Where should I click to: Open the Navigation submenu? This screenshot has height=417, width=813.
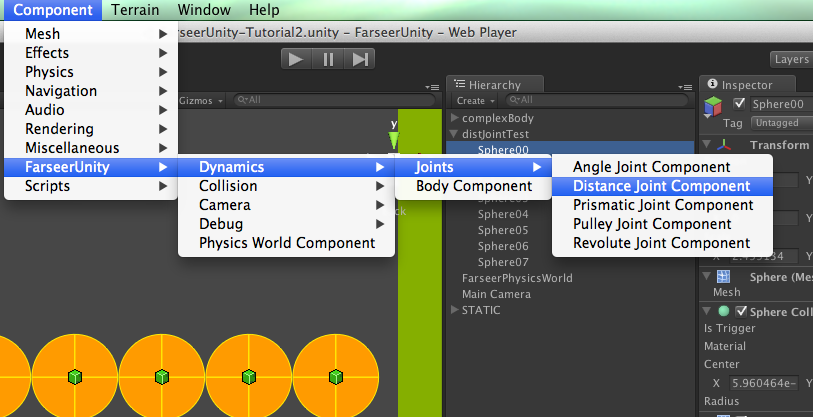coord(91,91)
